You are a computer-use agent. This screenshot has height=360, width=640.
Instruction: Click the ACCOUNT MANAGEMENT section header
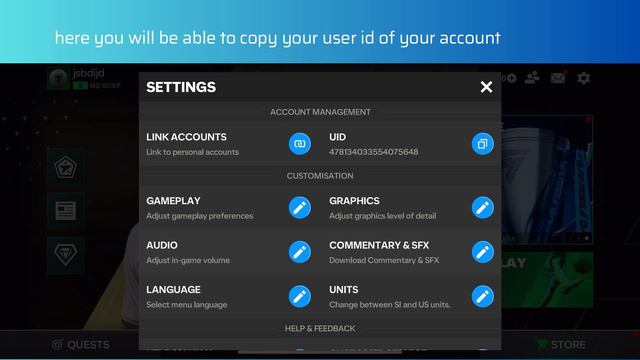click(320, 112)
